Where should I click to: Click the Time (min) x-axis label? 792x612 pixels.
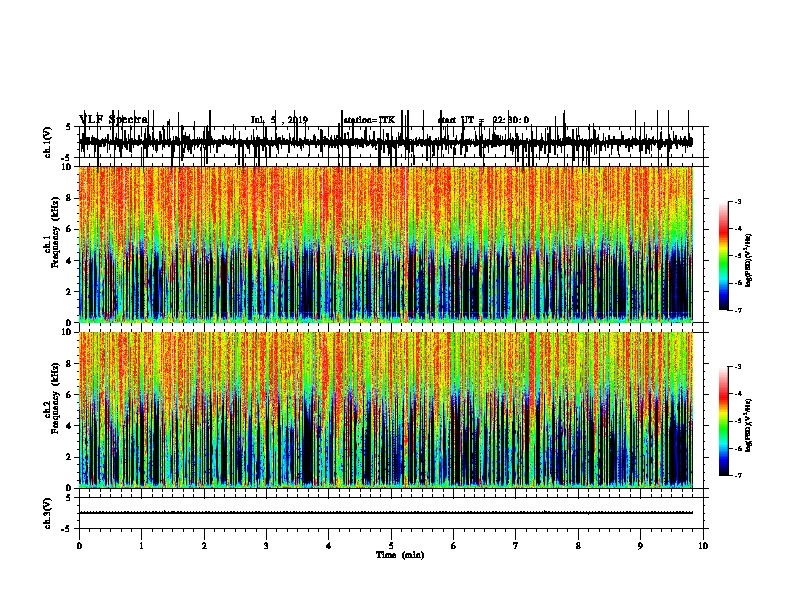400,555
